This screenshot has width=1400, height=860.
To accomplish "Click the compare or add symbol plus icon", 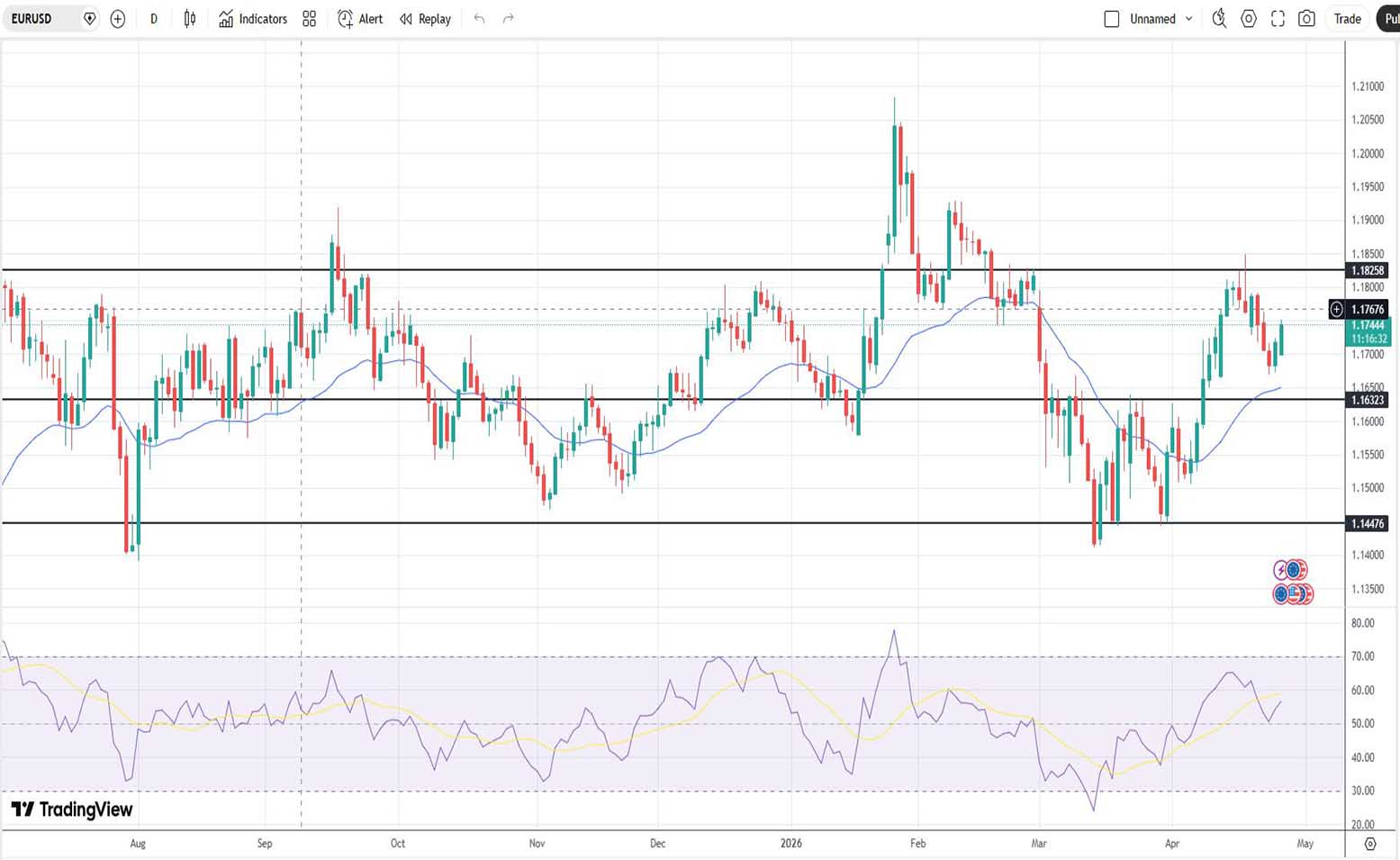I will click(118, 19).
